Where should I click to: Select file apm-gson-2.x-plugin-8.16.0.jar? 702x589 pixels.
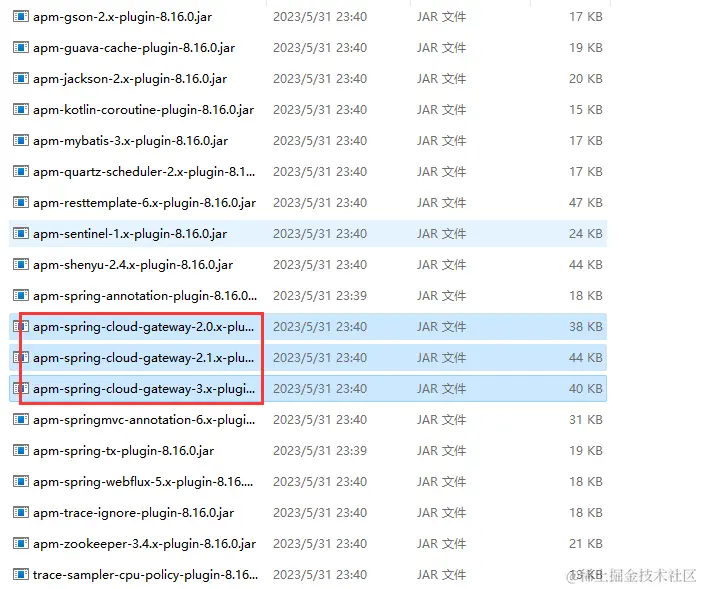click(x=122, y=17)
